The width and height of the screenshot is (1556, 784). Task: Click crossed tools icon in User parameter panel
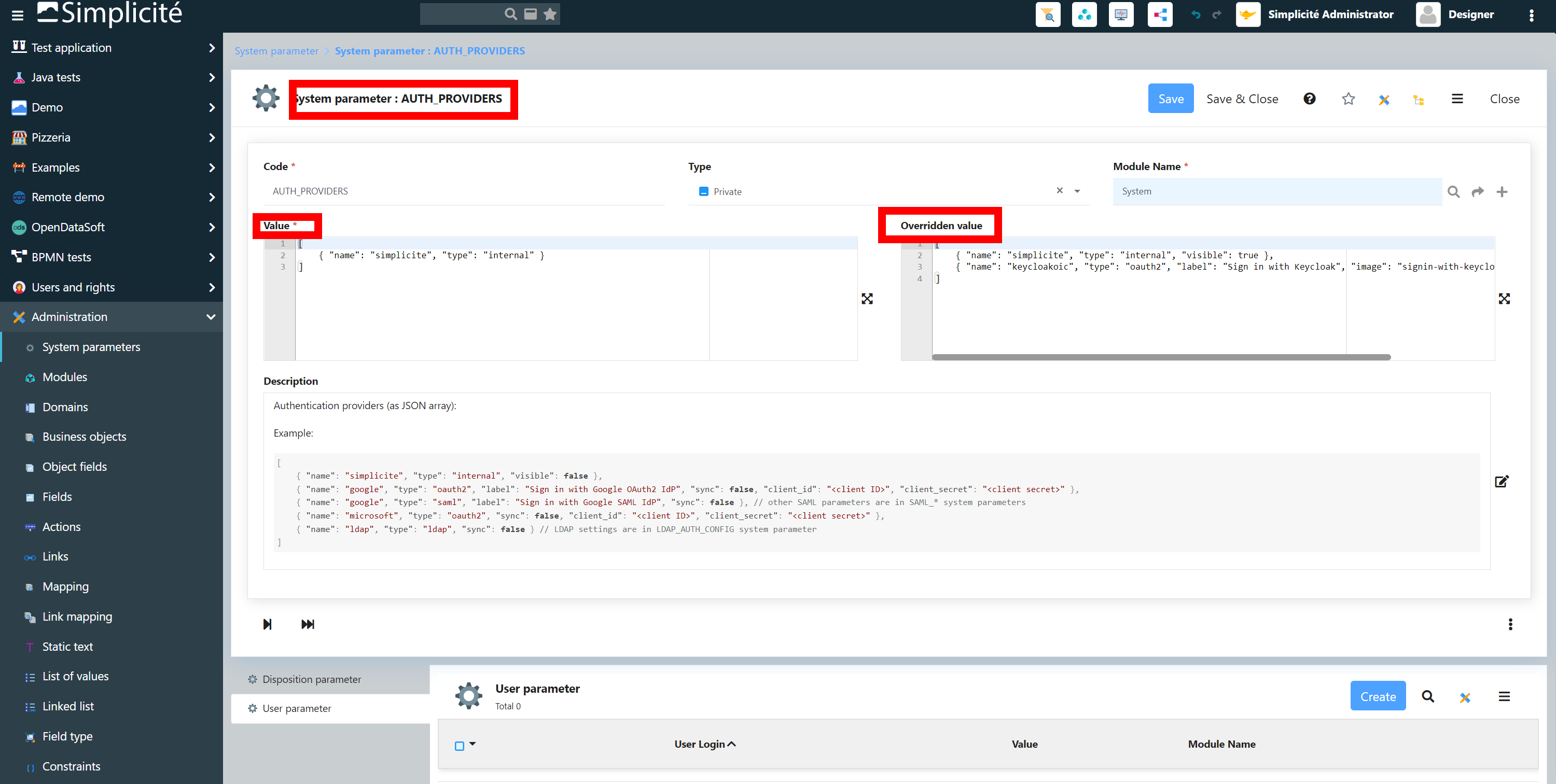[x=1465, y=697]
